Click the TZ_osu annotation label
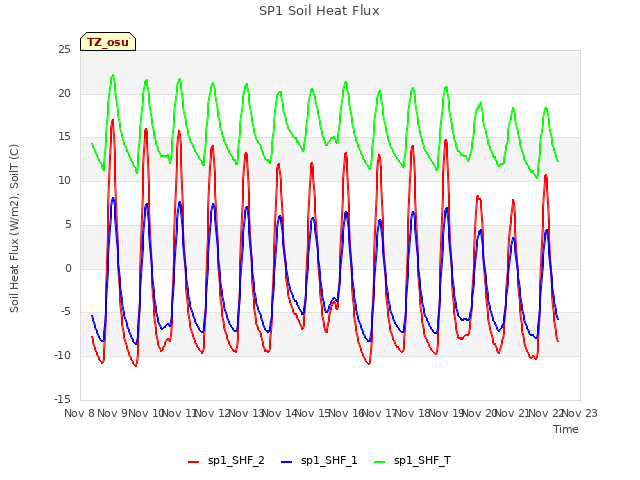 tap(108, 42)
